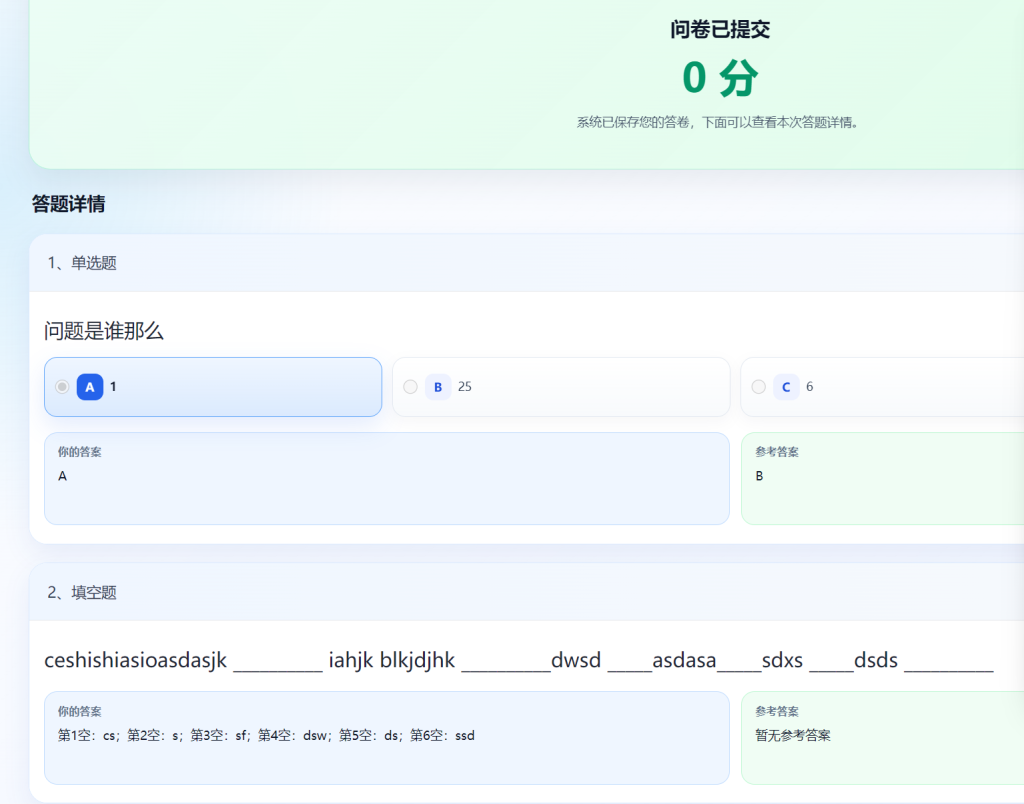Click 你的答案 label in question 1

(80, 452)
